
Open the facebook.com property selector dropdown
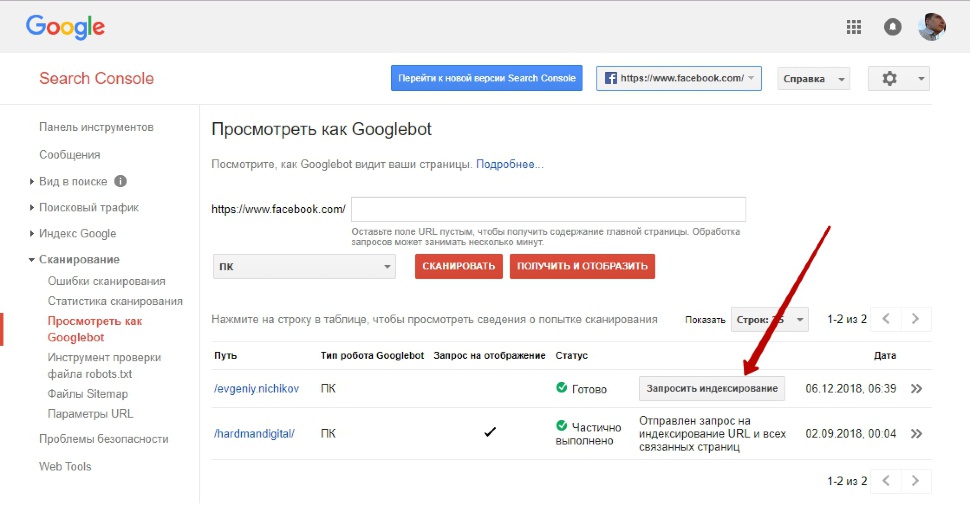[679, 79]
